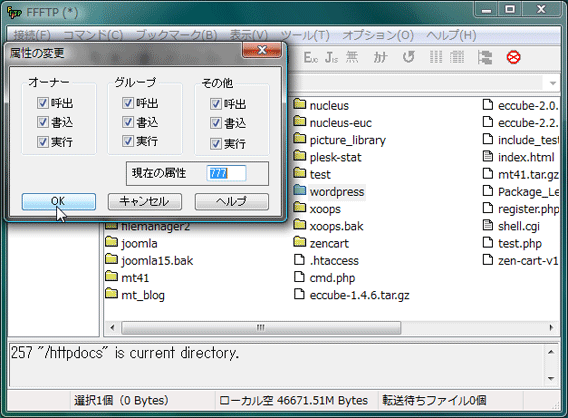This screenshot has width=568, height=418.
Task: Select the test.php file name
Action: pos(520,243)
